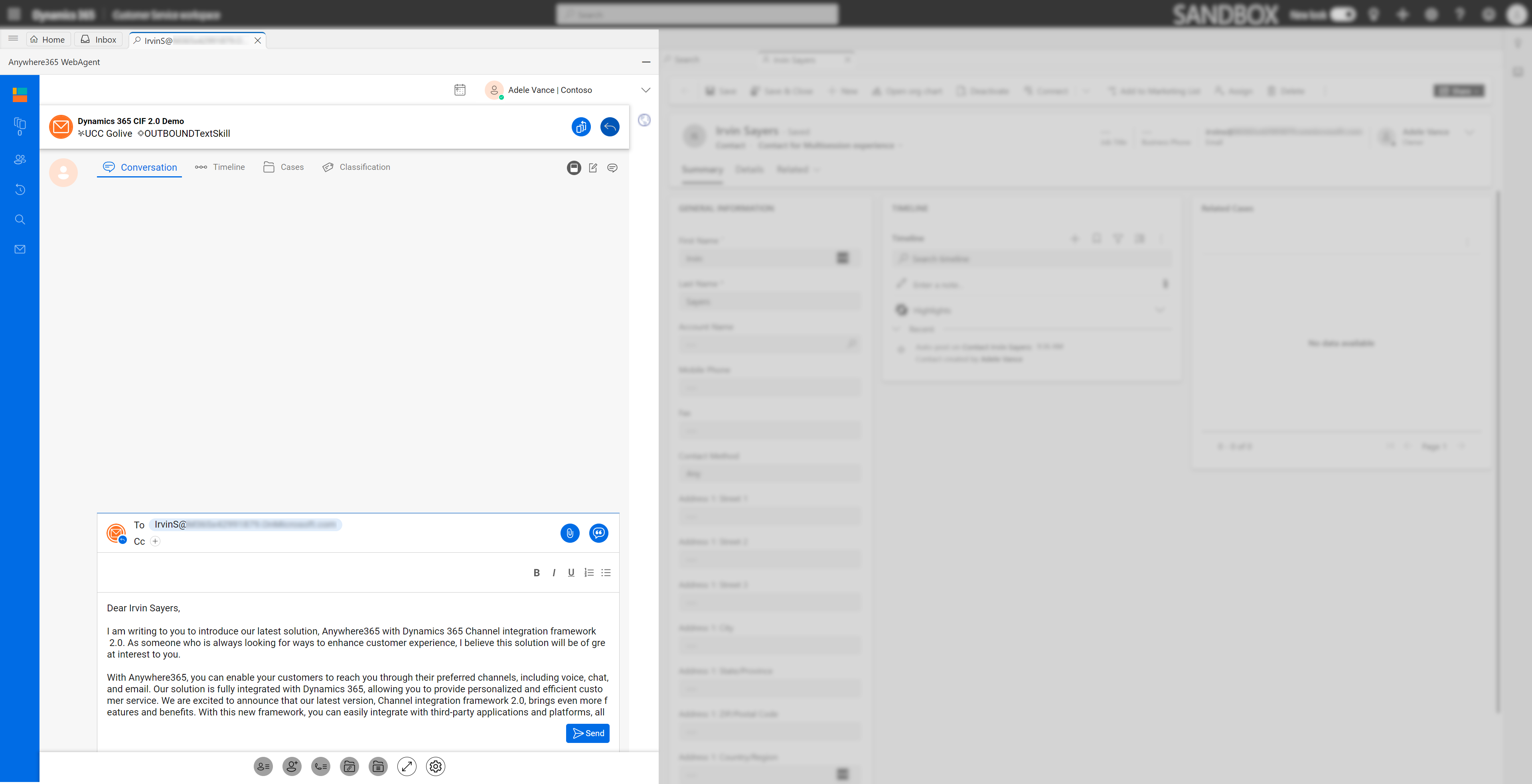
Task: Click the IrvinS@ recipient chip in To field
Action: [245, 524]
